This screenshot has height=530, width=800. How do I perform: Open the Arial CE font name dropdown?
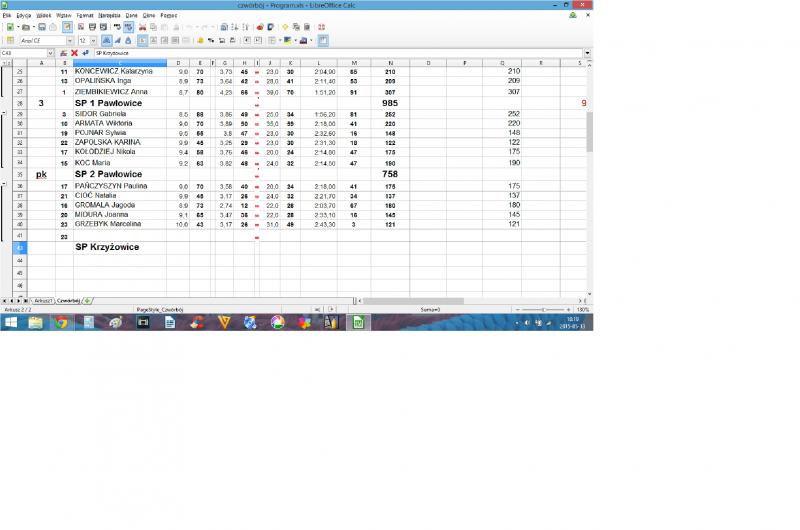70,41
